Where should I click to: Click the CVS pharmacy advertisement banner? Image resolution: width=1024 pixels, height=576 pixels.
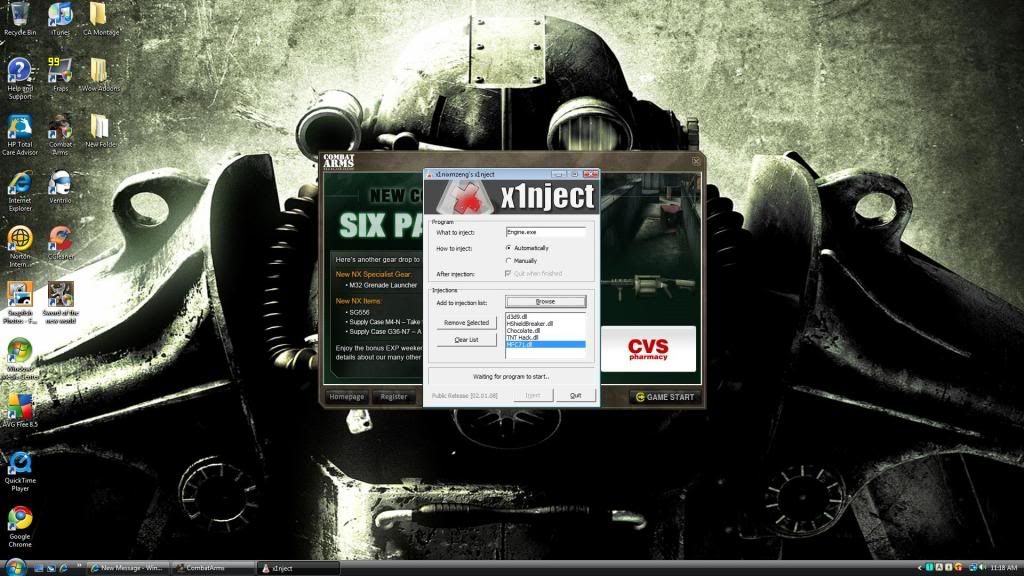(648, 349)
